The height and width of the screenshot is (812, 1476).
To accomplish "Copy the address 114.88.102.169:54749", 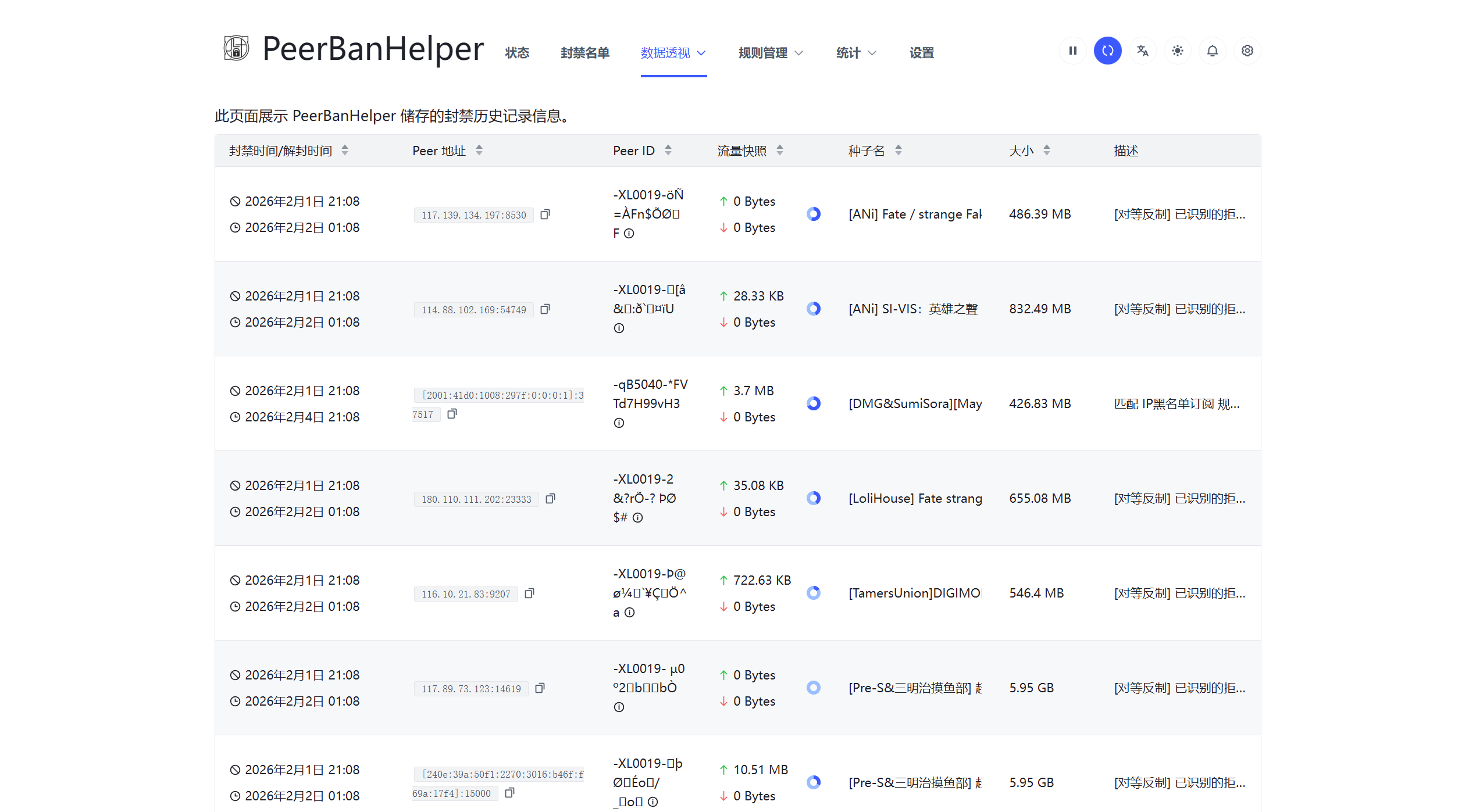I will (545, 309).
